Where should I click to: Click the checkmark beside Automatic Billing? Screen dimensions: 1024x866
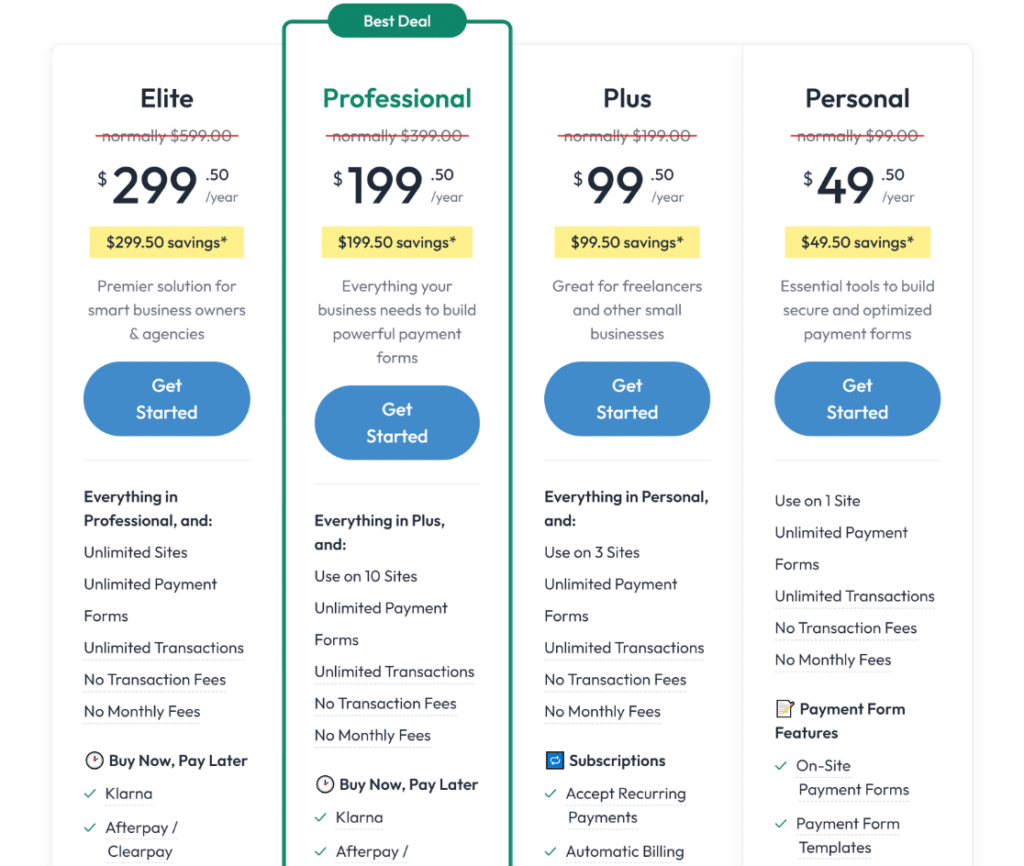551,852
